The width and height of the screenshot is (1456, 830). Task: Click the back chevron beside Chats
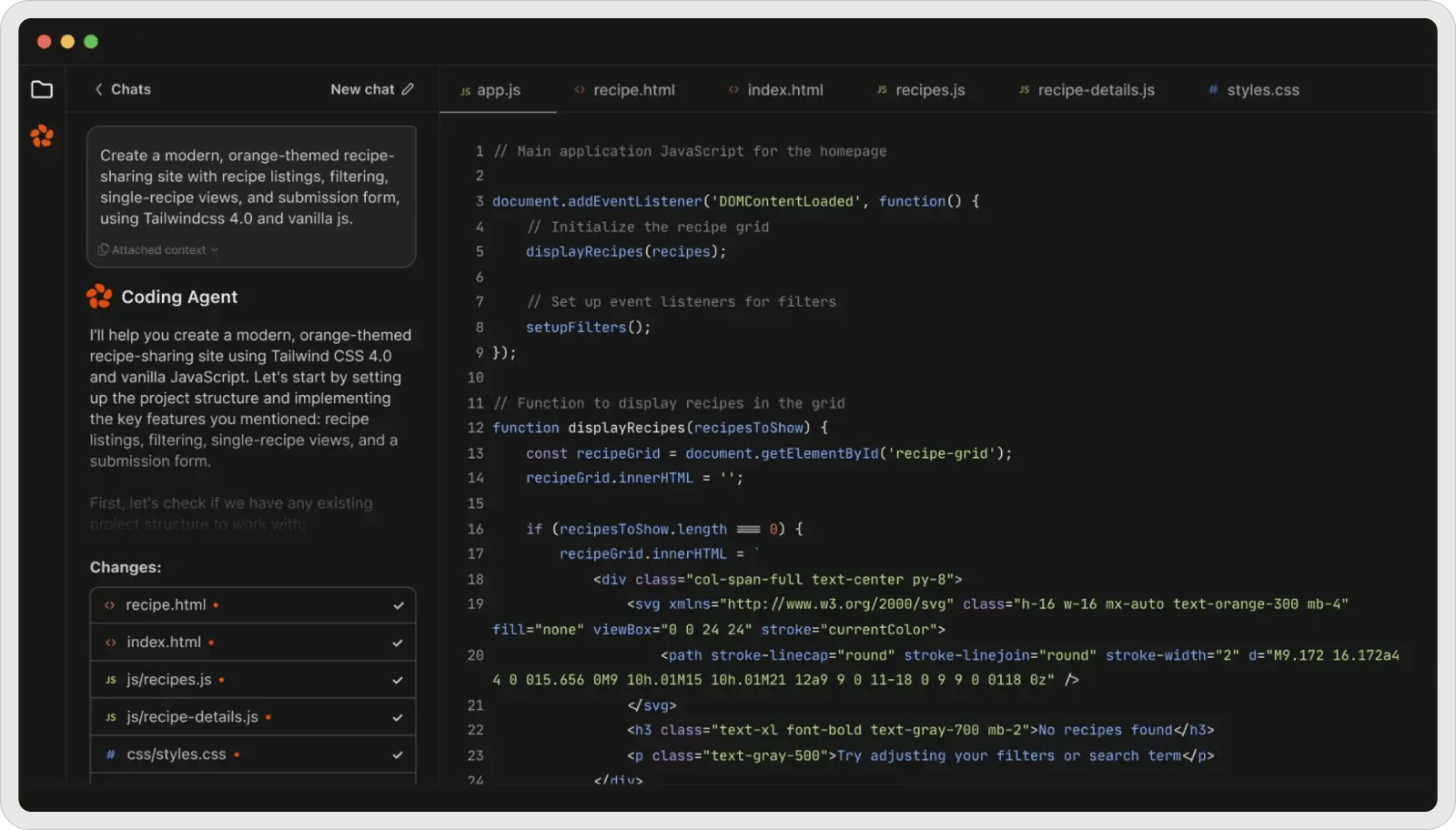pos(97,89)
